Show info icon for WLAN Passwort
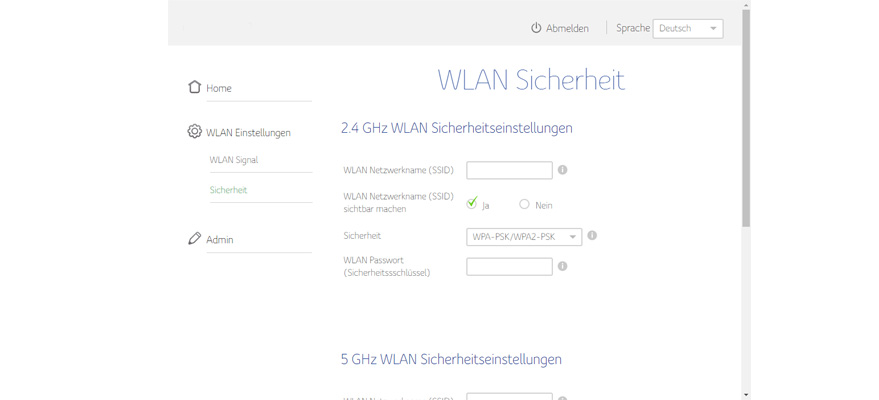This screenshot has width=879, height=400. tap(562, 266)
